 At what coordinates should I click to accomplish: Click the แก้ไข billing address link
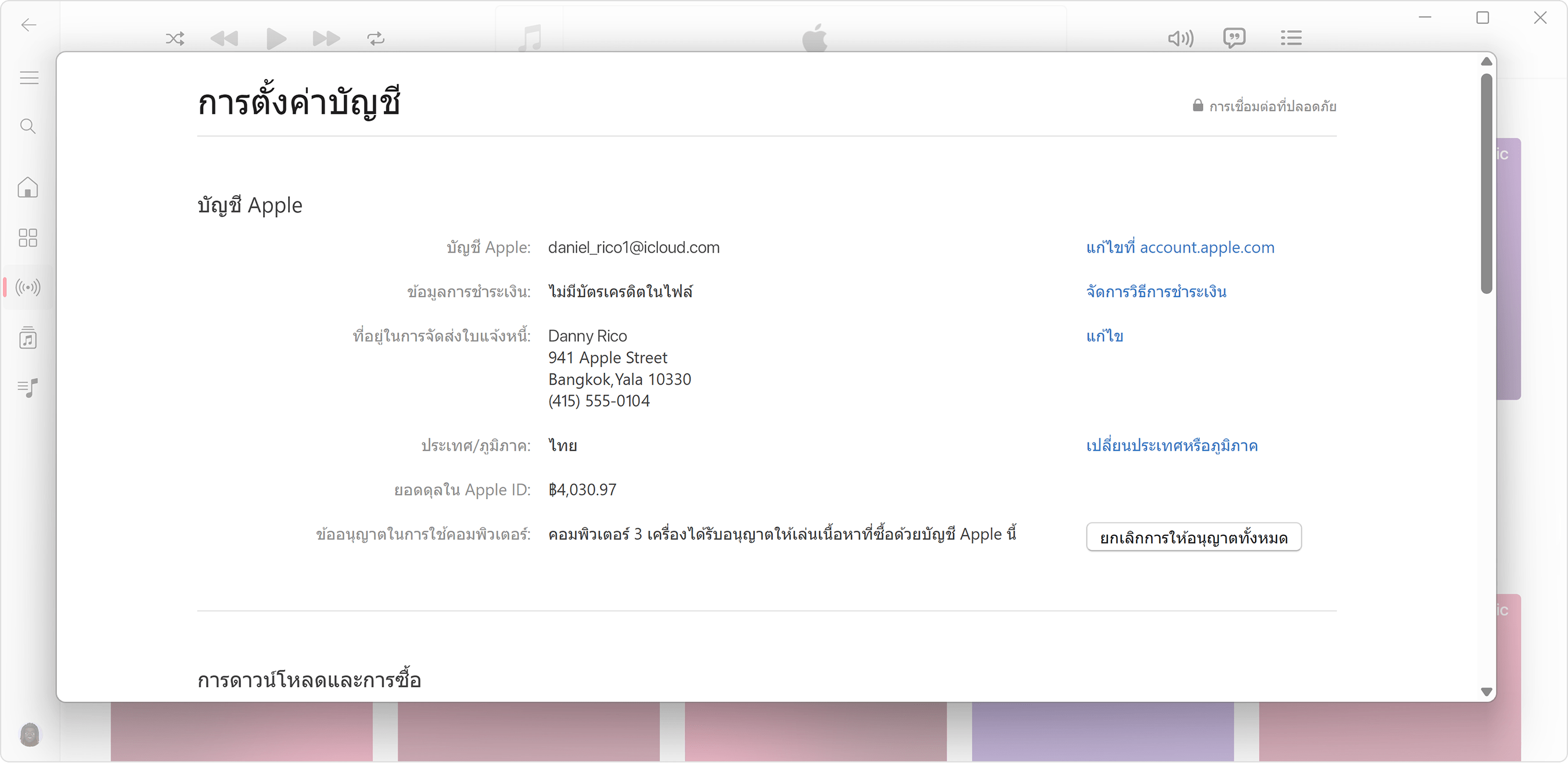[1105, 336]
